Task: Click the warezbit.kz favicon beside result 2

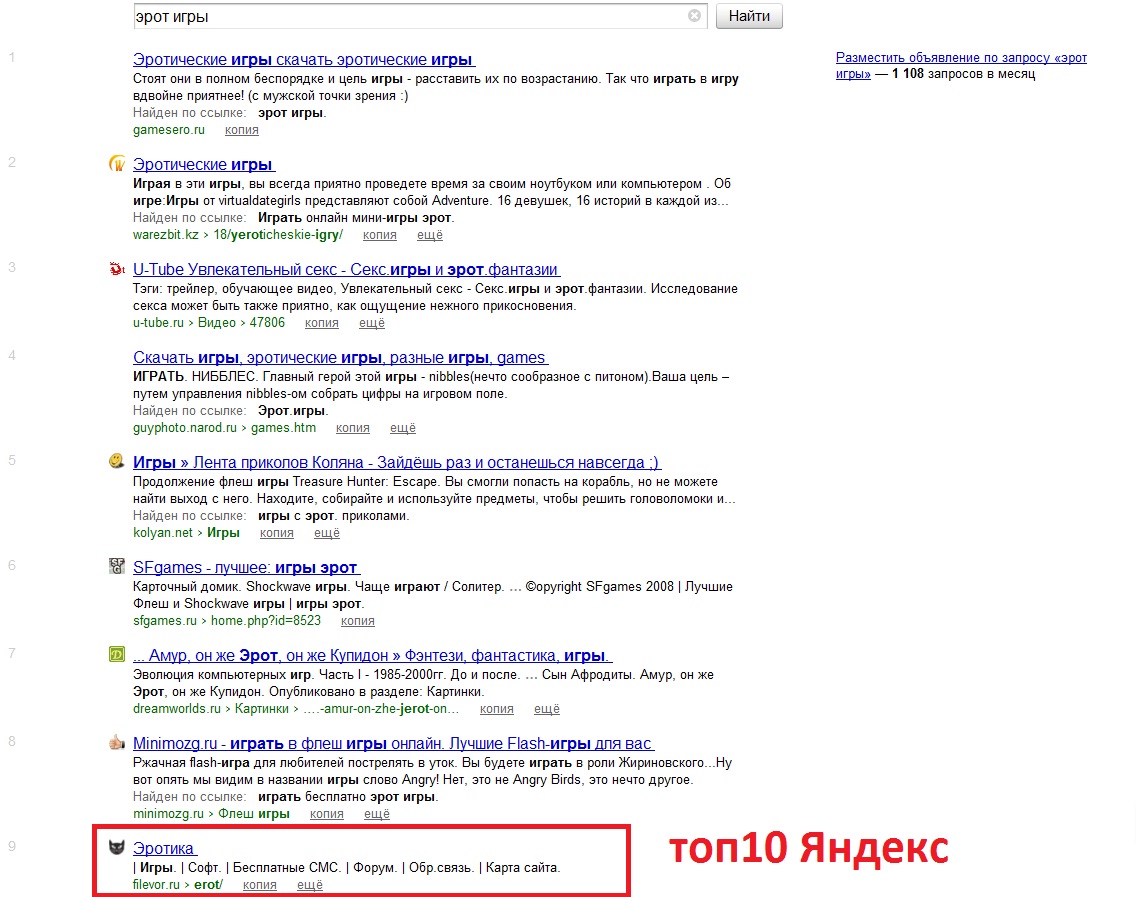Action: tap(117, 164)
